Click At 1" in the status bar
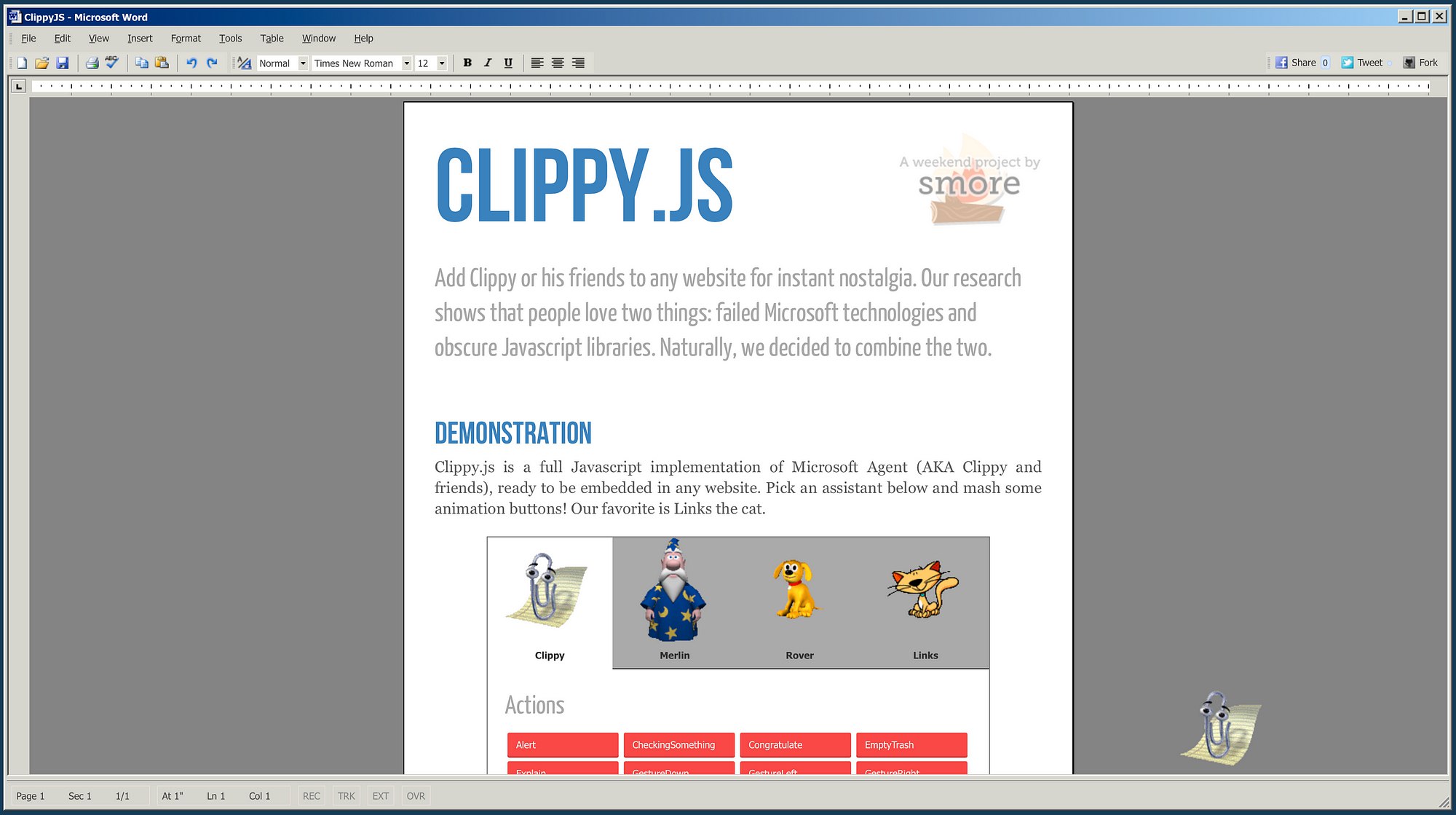 [x=173, y=796]
